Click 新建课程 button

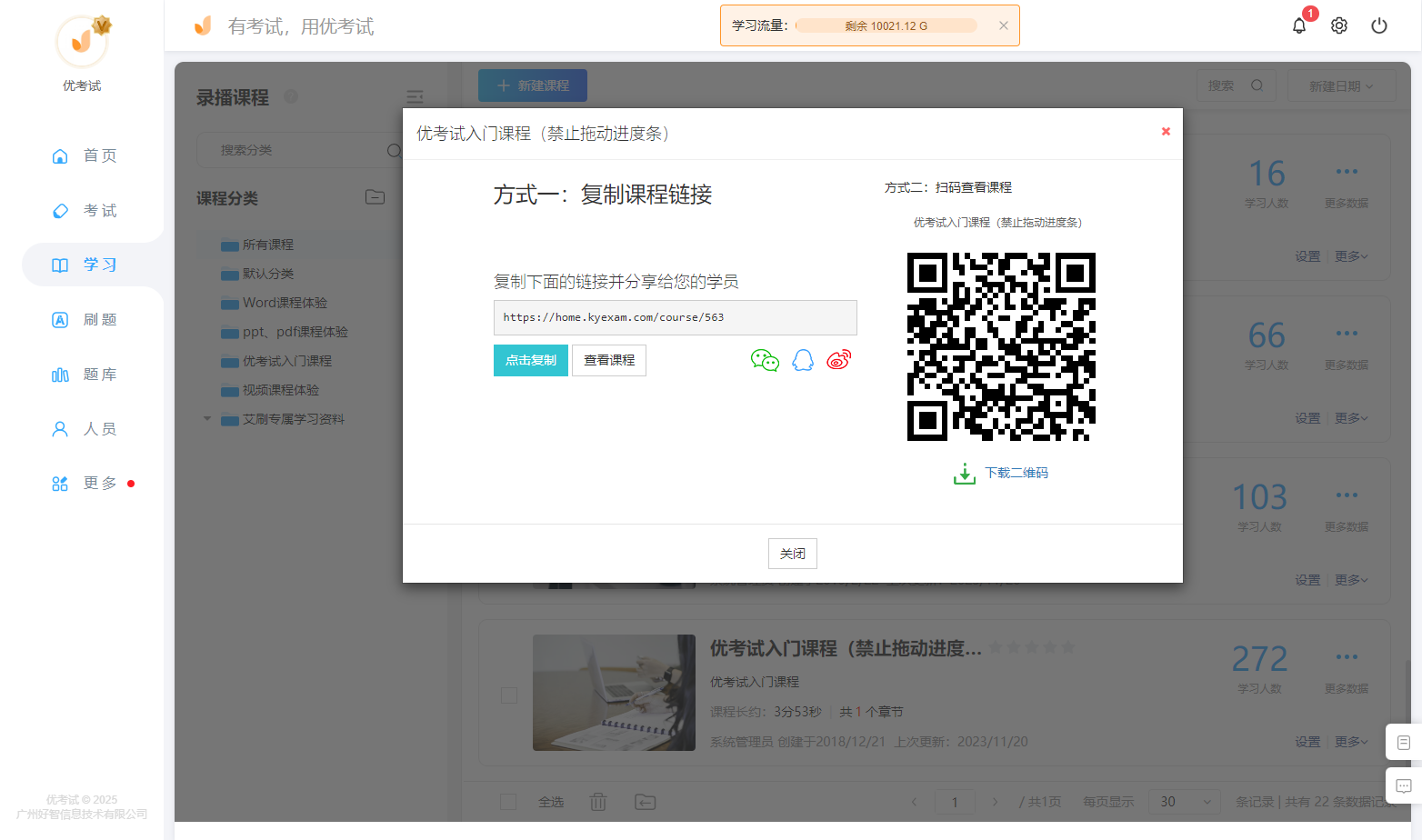[533, 85]
